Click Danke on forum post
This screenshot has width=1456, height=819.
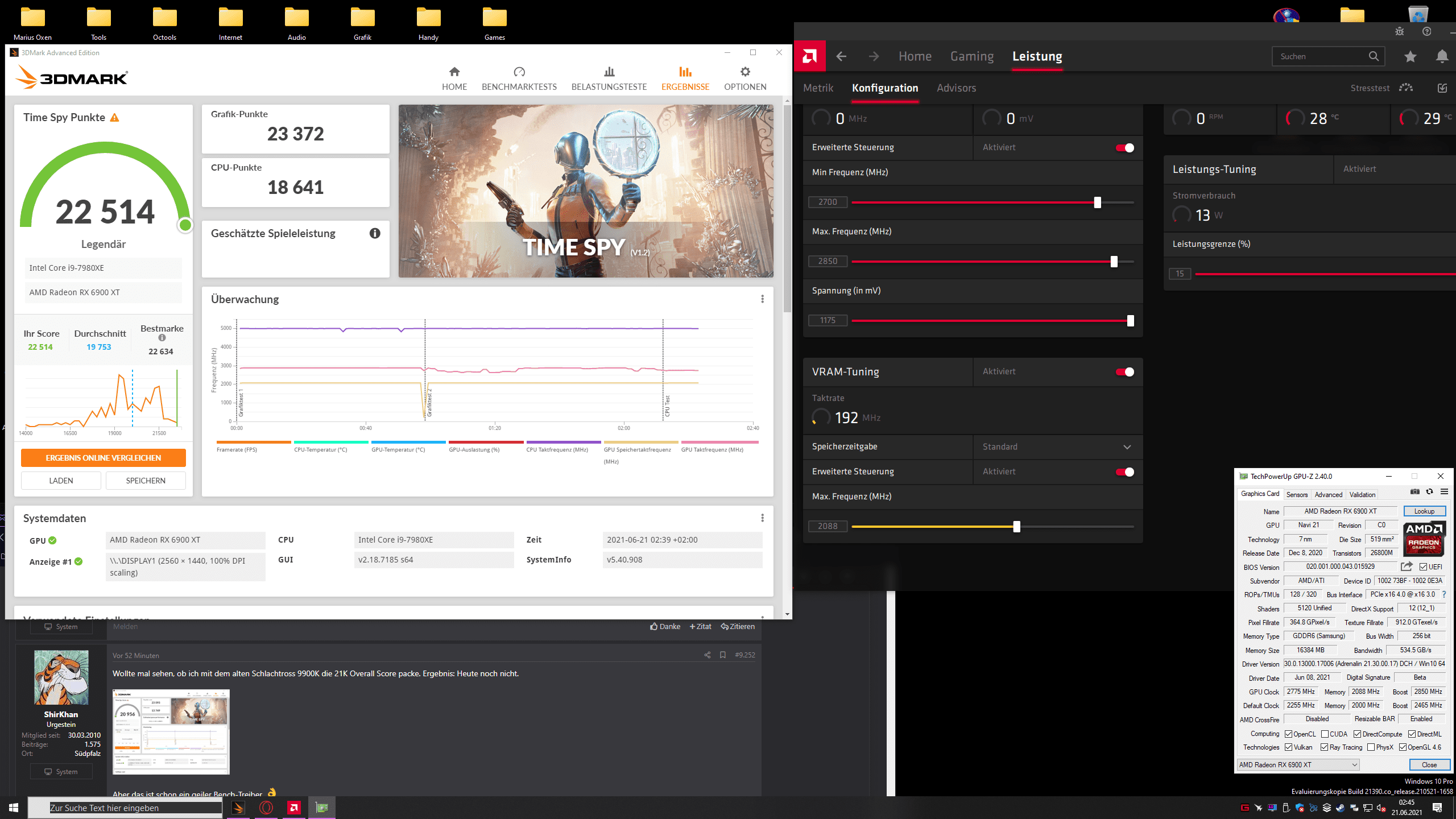(x=665, y=627)
